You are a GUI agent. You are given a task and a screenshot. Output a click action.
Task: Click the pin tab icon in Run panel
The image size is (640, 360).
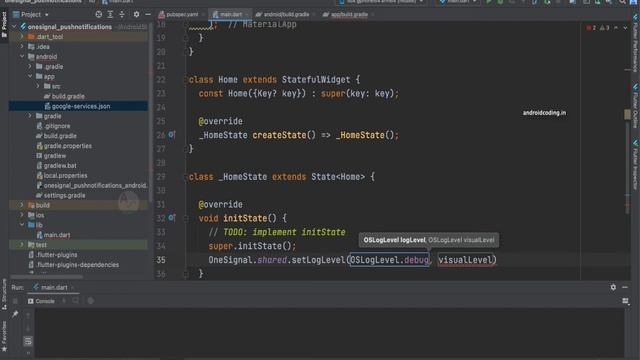[15, 314]
